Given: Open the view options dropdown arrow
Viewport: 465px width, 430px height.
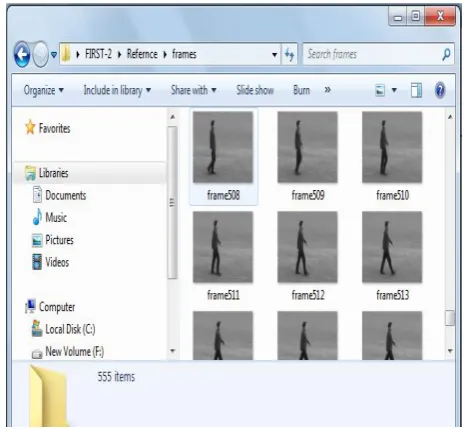Looking at the screenshot, I should click(x=394, y=90).
